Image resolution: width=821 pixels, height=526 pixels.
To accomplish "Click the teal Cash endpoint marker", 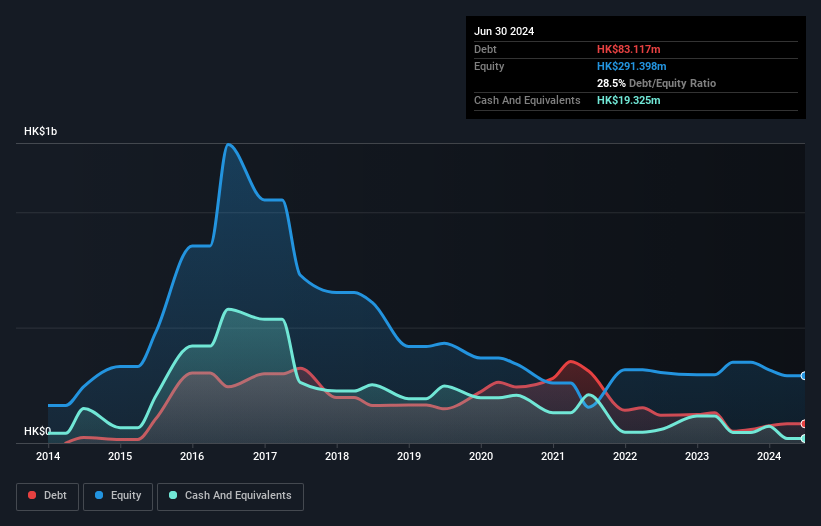I will 804,439.
